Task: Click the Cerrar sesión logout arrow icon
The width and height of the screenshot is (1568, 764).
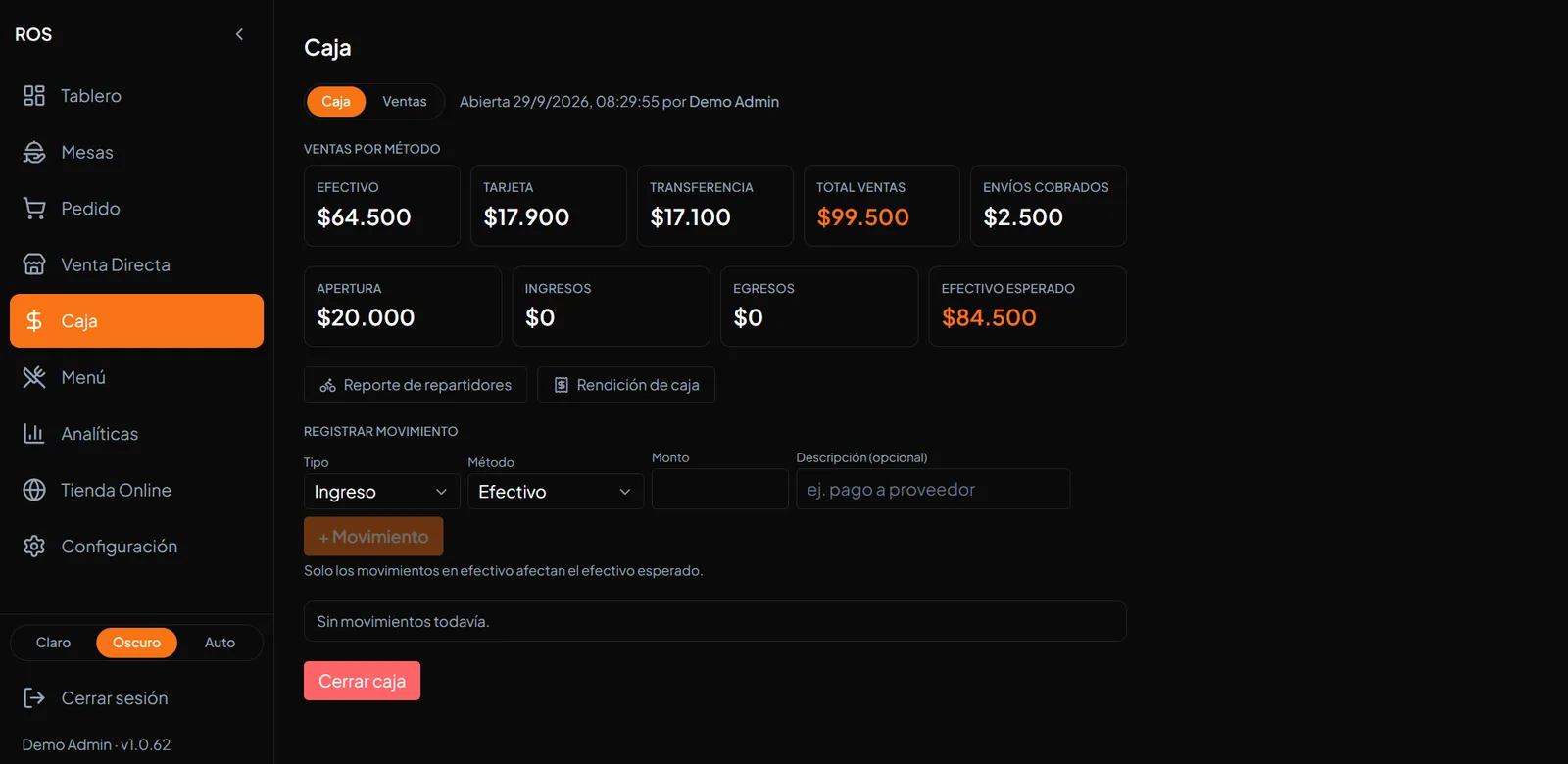Action: pos(34,698)
